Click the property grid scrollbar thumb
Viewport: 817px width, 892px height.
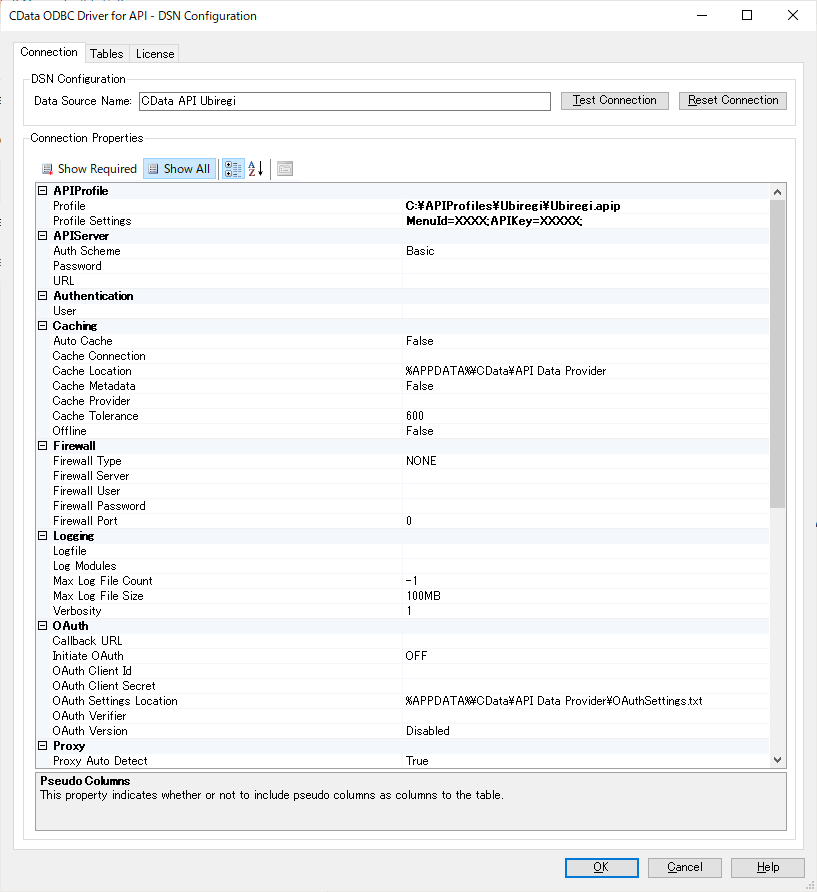coord(778,354)
